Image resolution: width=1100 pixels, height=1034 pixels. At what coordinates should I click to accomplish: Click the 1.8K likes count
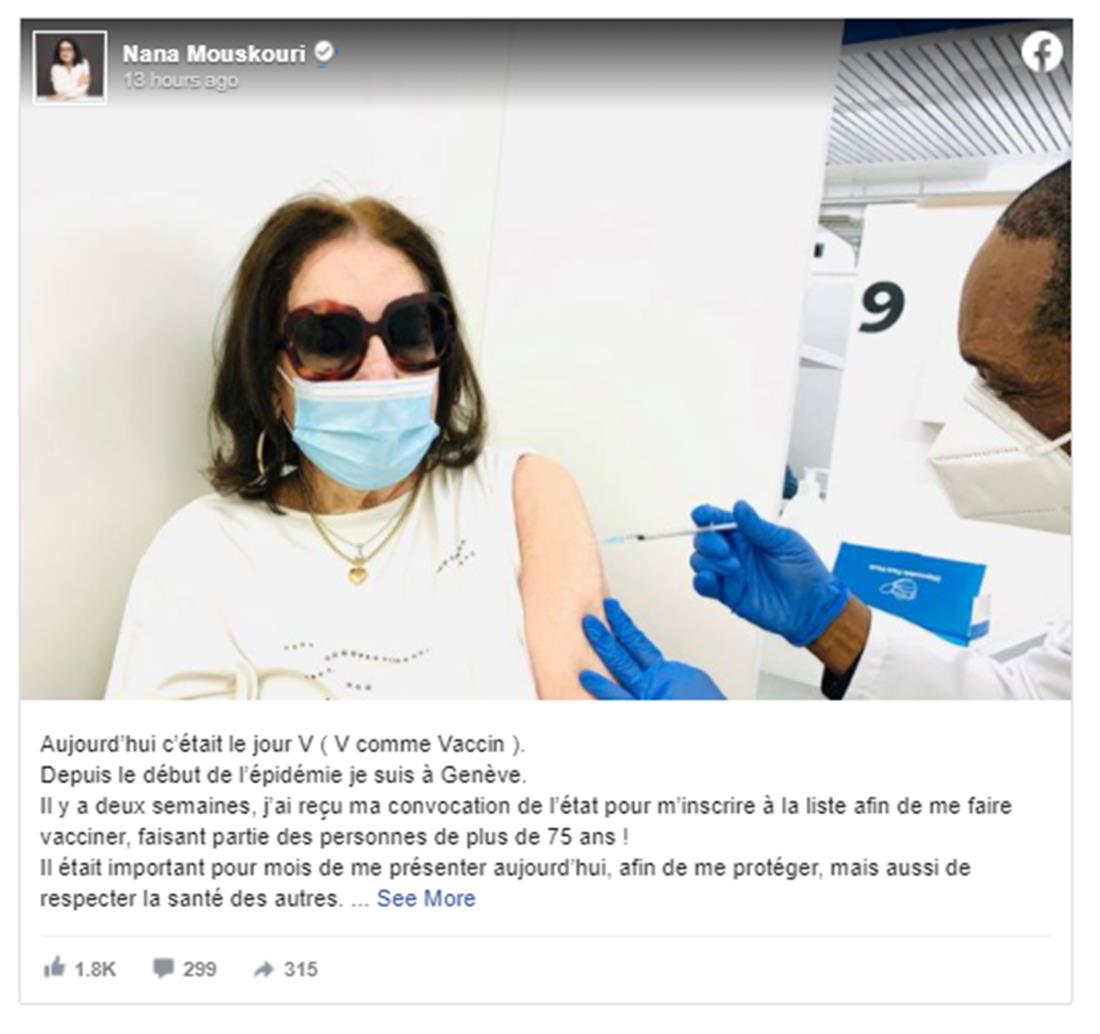click(x=95, y=969)
